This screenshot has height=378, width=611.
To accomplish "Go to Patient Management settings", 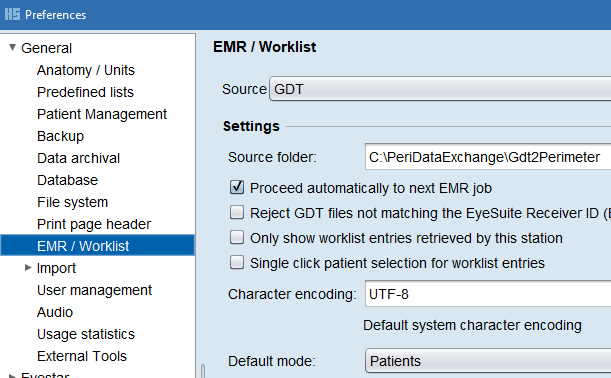I will (102, 114).
